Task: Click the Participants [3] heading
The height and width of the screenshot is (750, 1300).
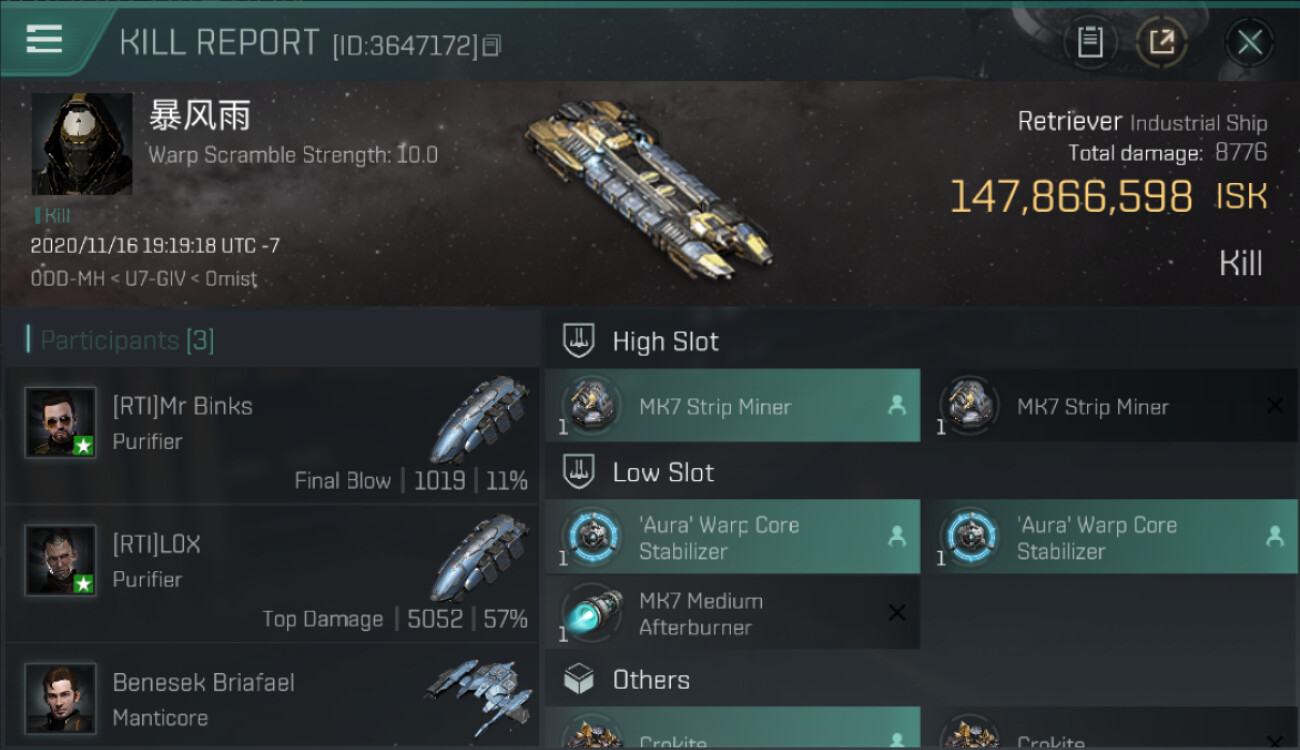Action: tap(127, 340)
